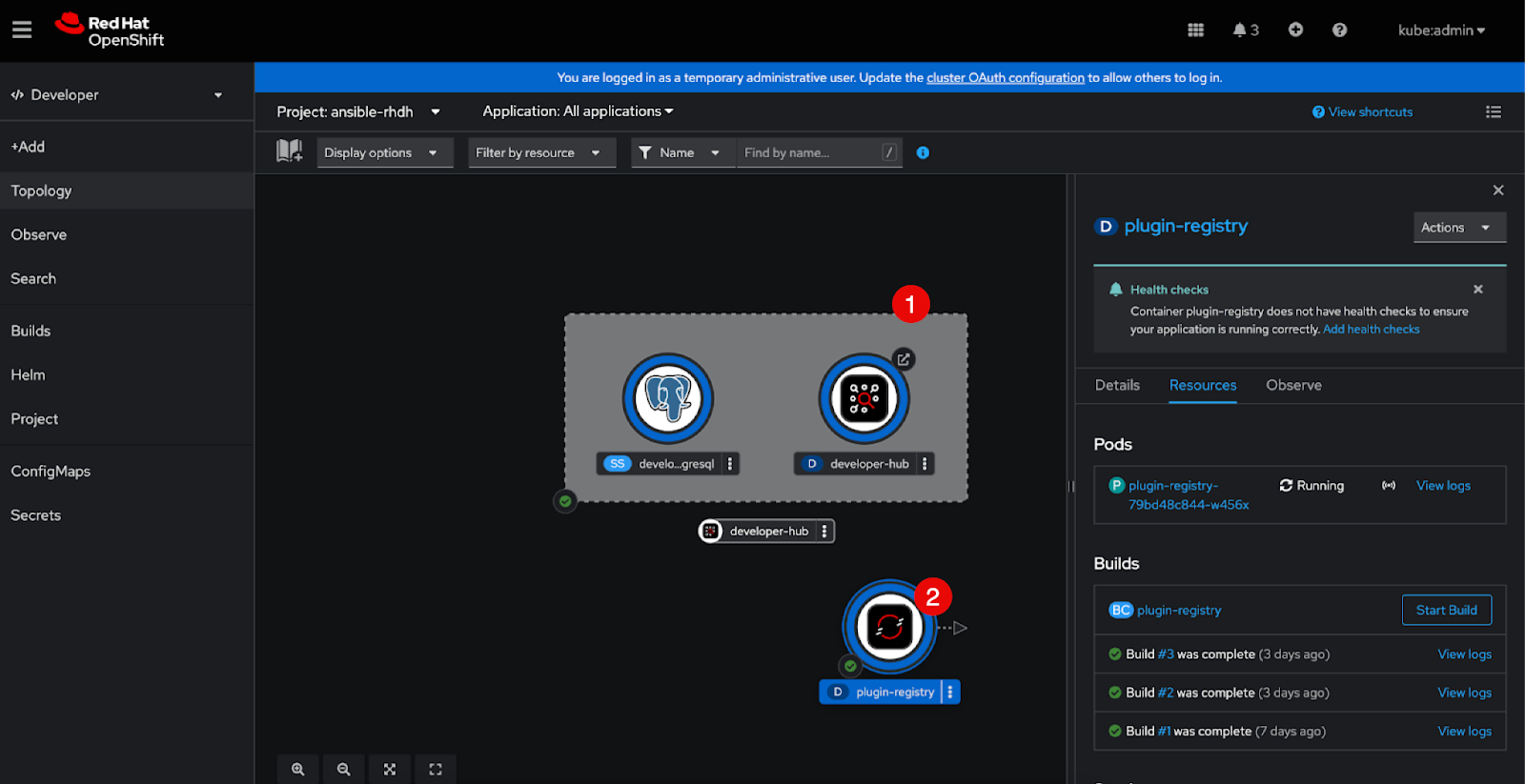Click green check decorator on developer-hub group
Image resolution: width=1525 pixels, height=784 pixels.
(565, 501)
